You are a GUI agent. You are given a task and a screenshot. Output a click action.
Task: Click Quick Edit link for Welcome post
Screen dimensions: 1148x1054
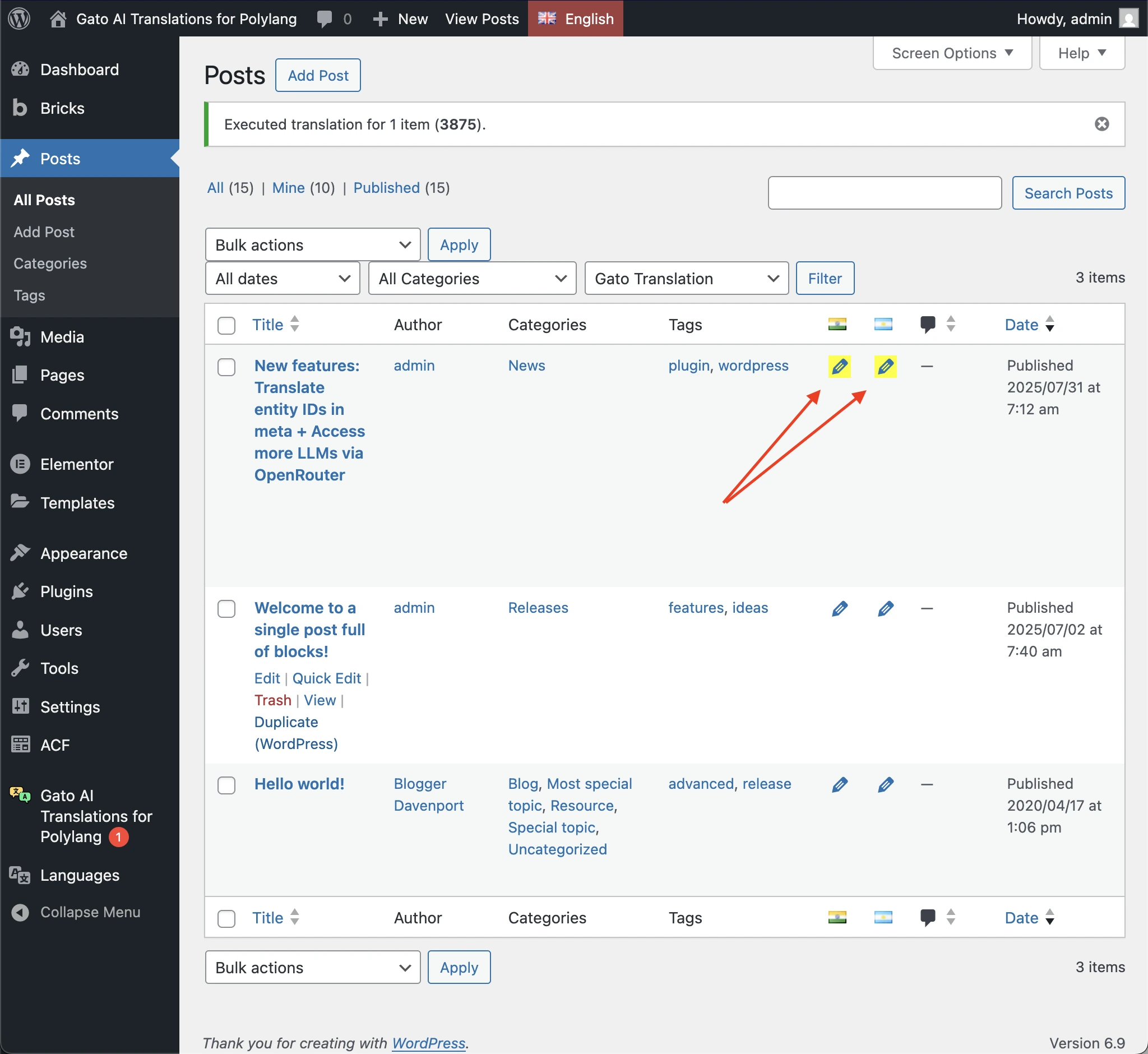click(326, 678)
